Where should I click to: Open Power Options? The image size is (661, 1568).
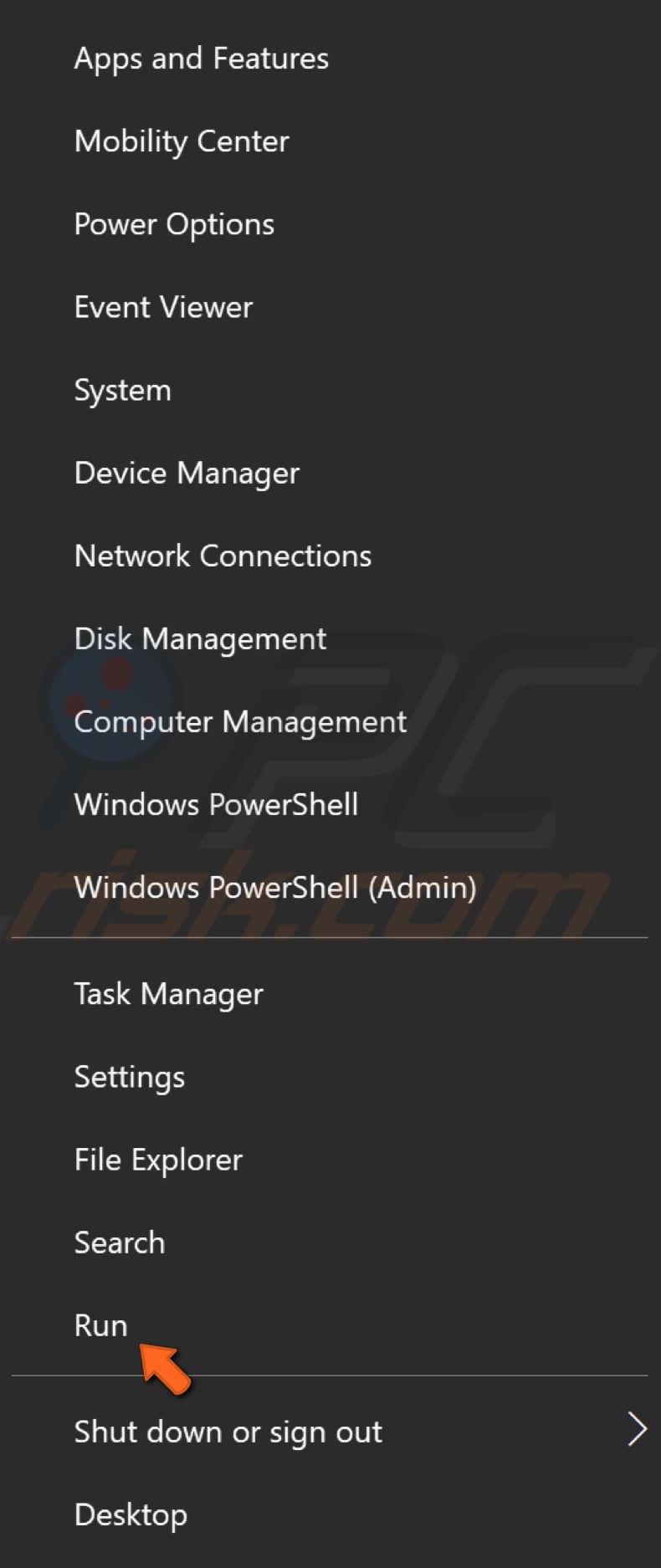(x=174, y=224)
